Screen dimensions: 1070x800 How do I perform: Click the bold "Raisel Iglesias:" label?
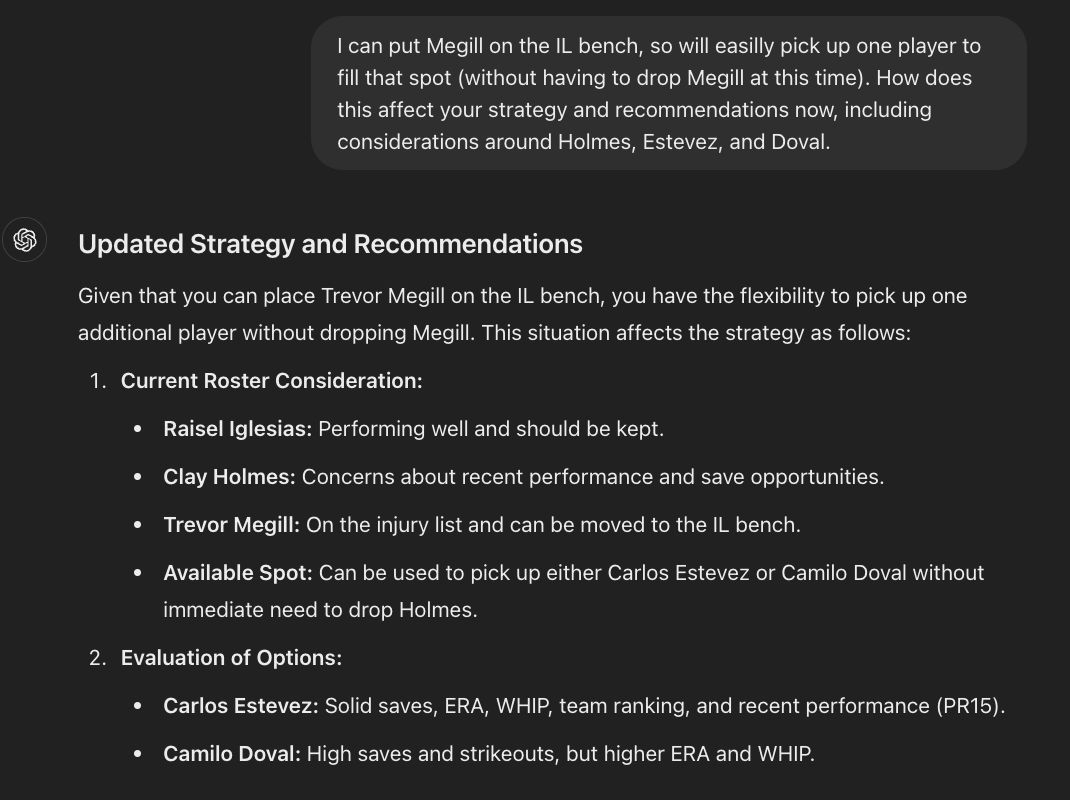point(237,429)
